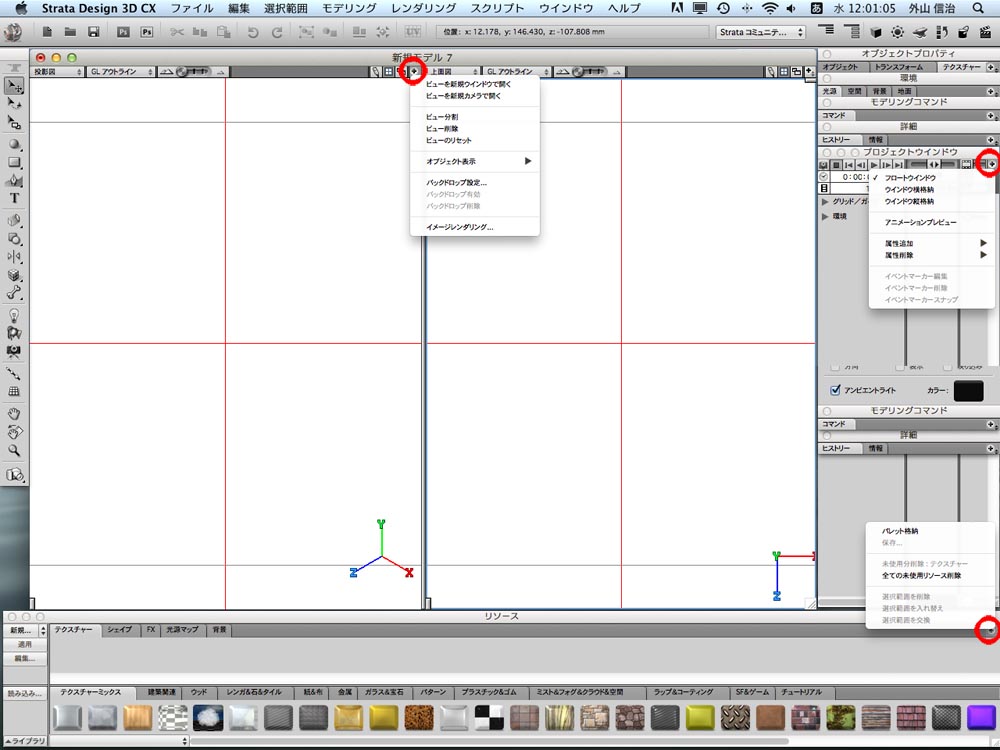Click the plus menu icon in Project Window
Image resolution: width=1000 pixels, height=750 pixels.
pyautogui.click(x=991, y=165)
